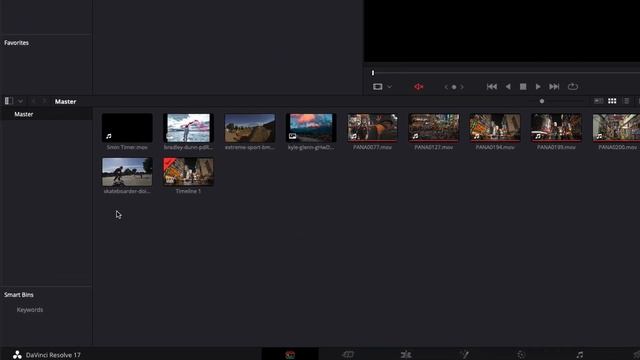Select the PANA0199.mov clip

[x=556, y=128]
